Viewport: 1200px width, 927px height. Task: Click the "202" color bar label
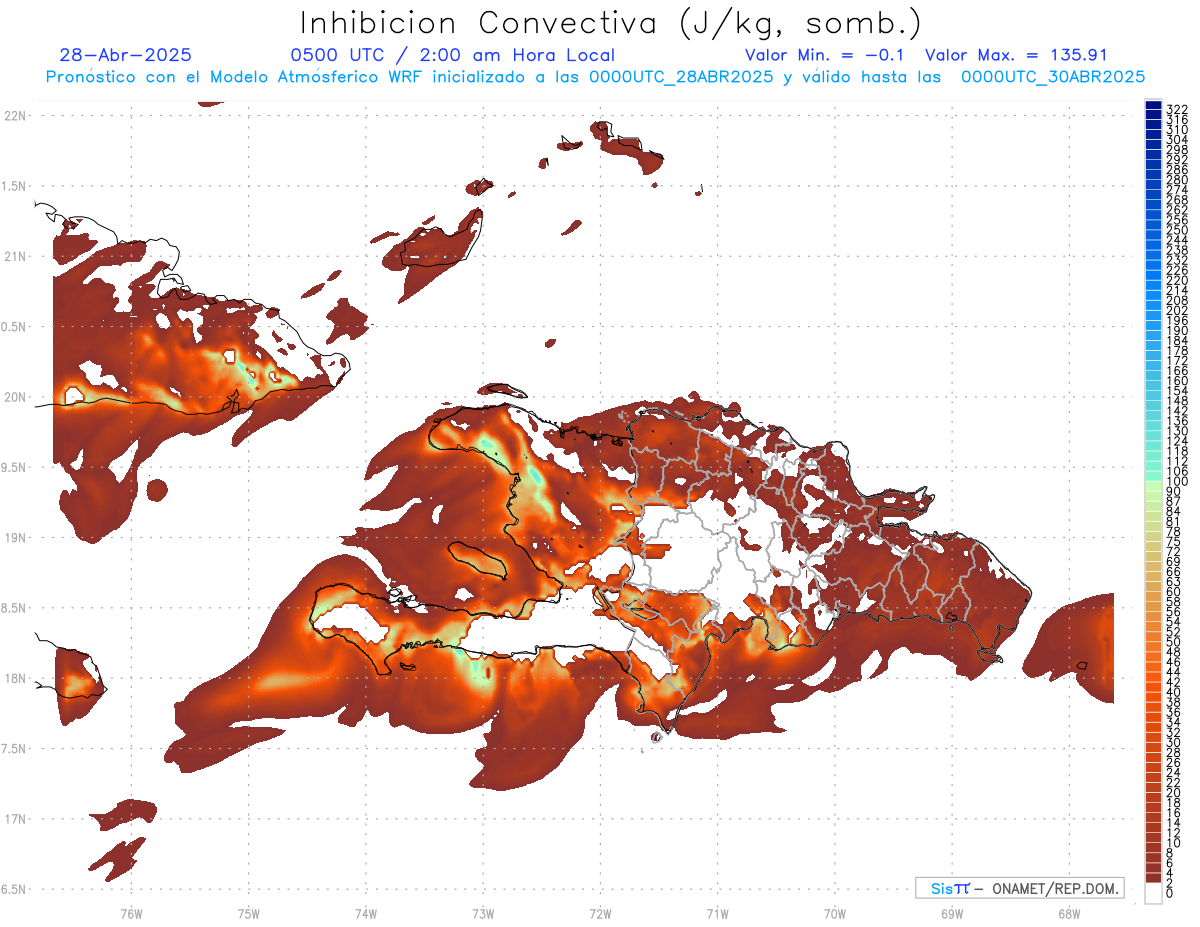point(1176,310)
